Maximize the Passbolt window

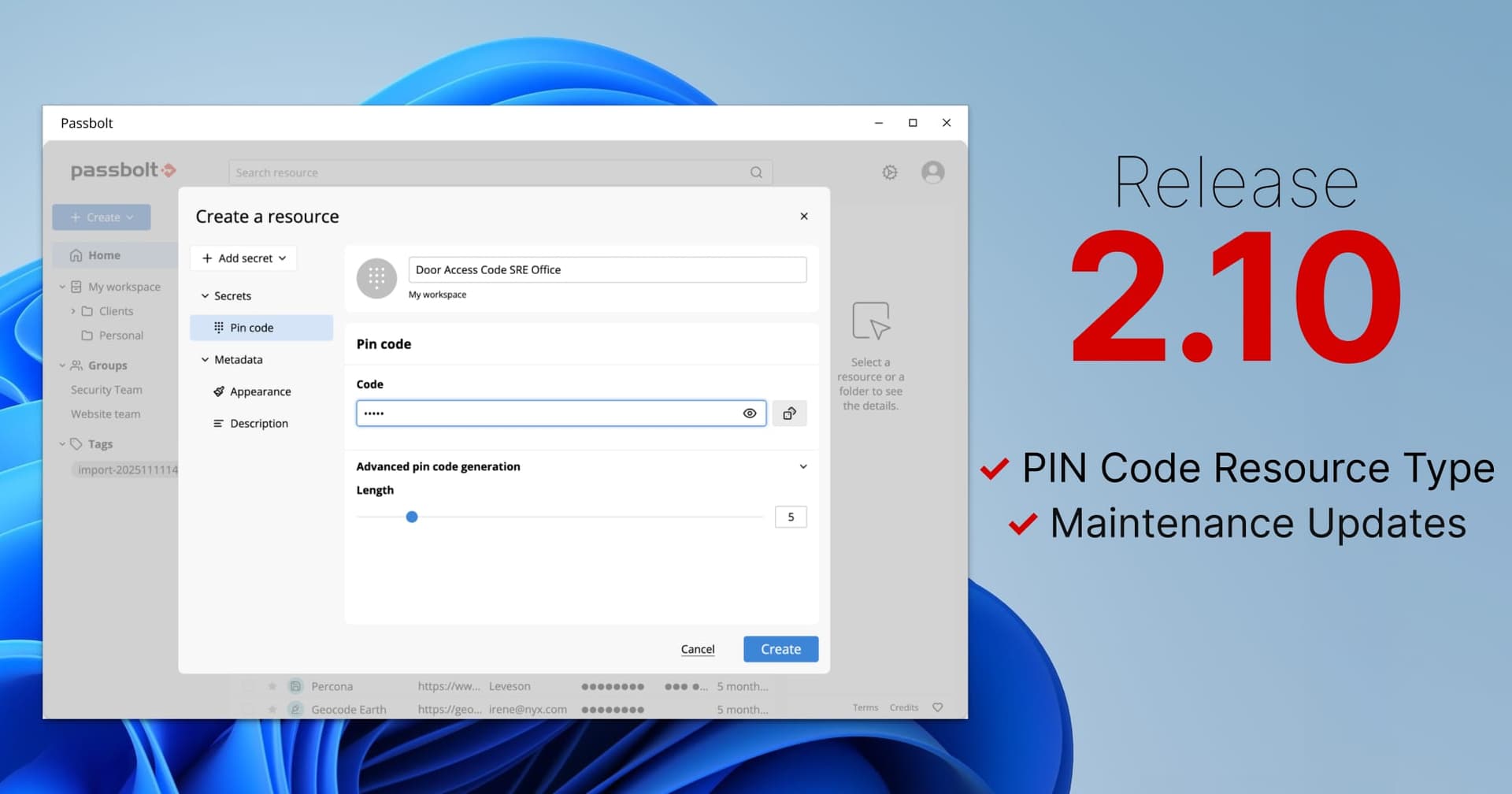pyautogui.click(x=913, y=123)
